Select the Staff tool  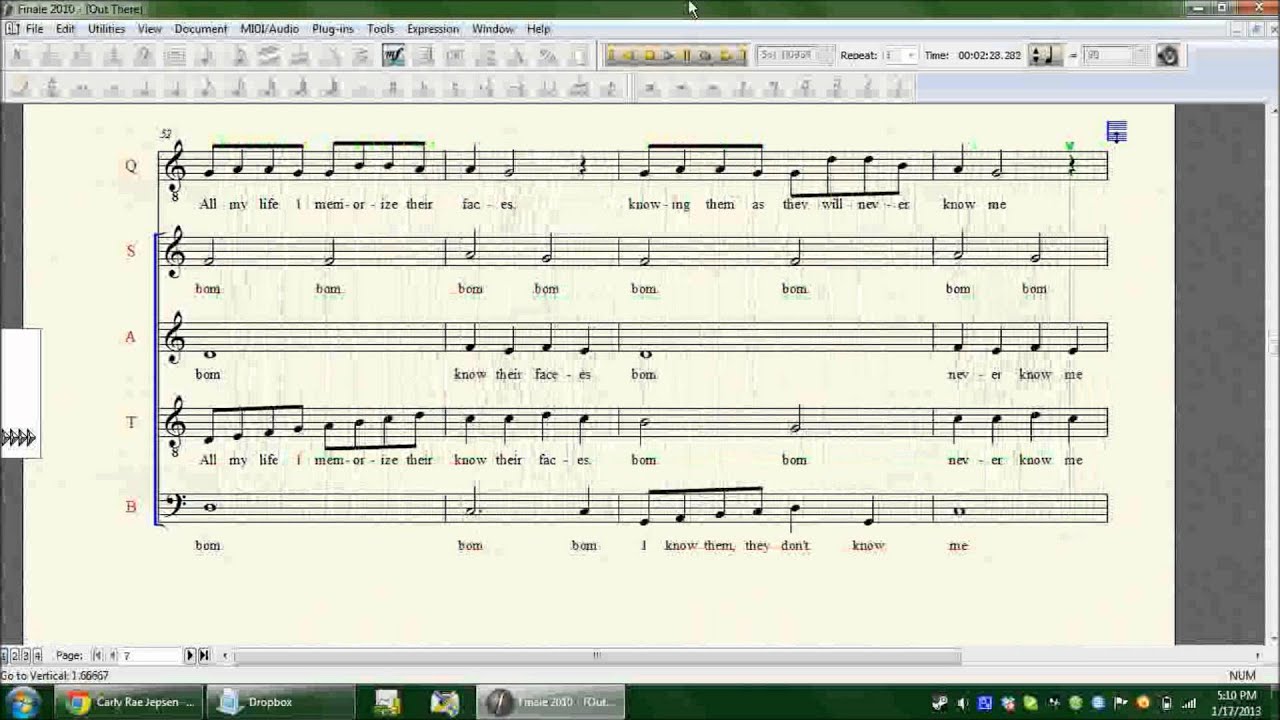pos(50,56)
